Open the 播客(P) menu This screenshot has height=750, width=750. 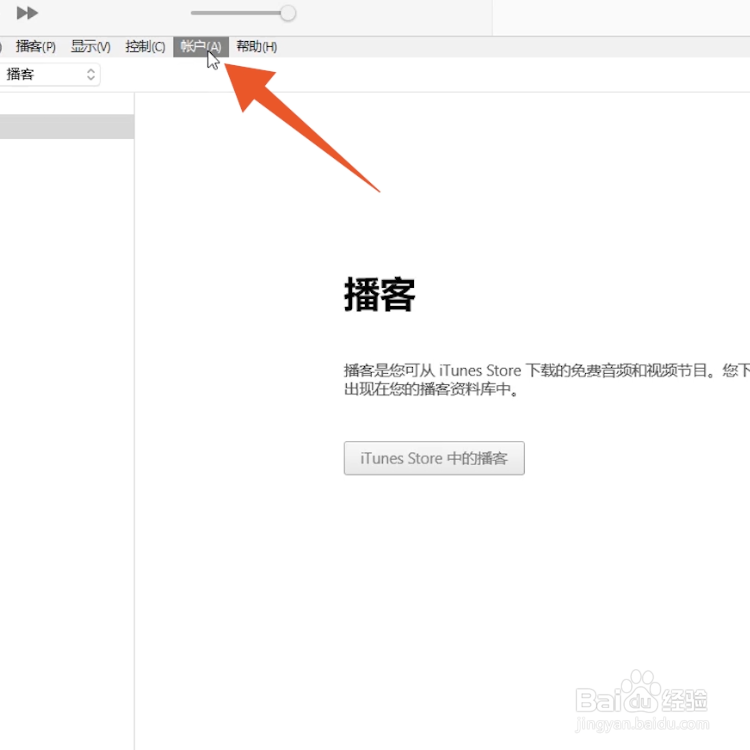[x=35, y=47]
